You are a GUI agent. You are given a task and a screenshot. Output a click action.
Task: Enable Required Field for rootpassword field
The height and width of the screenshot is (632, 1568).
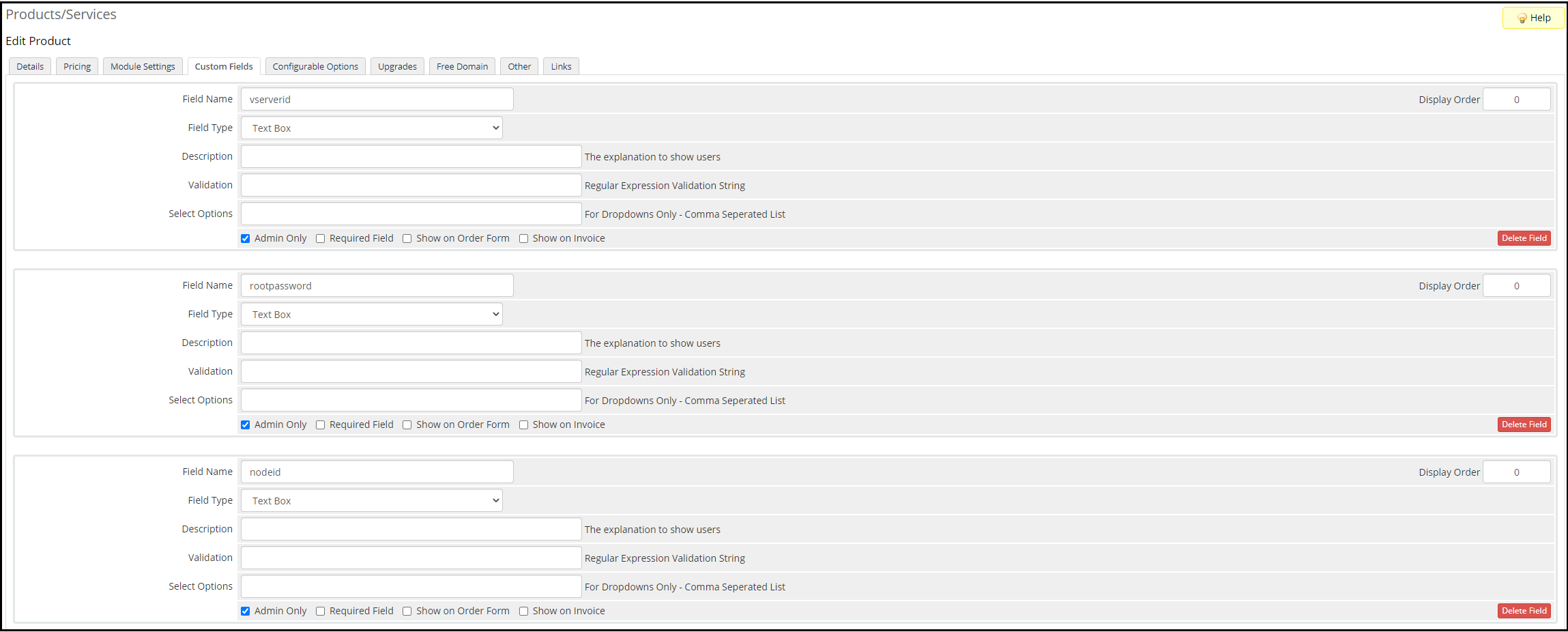pyautogui.click(x=321, y=425)
